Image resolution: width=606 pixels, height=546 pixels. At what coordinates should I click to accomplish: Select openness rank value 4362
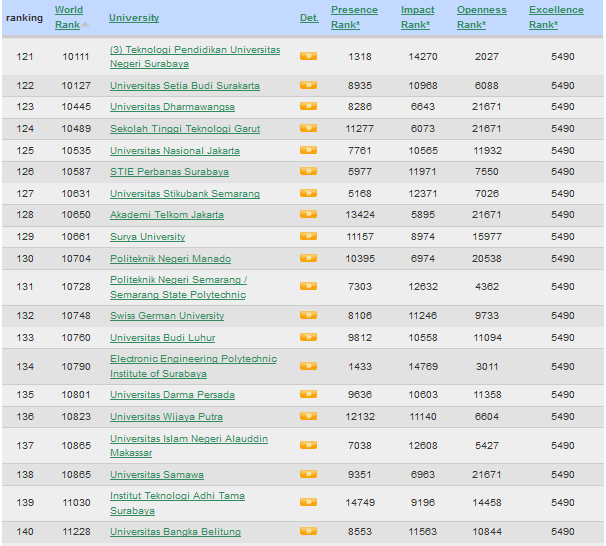[487, 287]
